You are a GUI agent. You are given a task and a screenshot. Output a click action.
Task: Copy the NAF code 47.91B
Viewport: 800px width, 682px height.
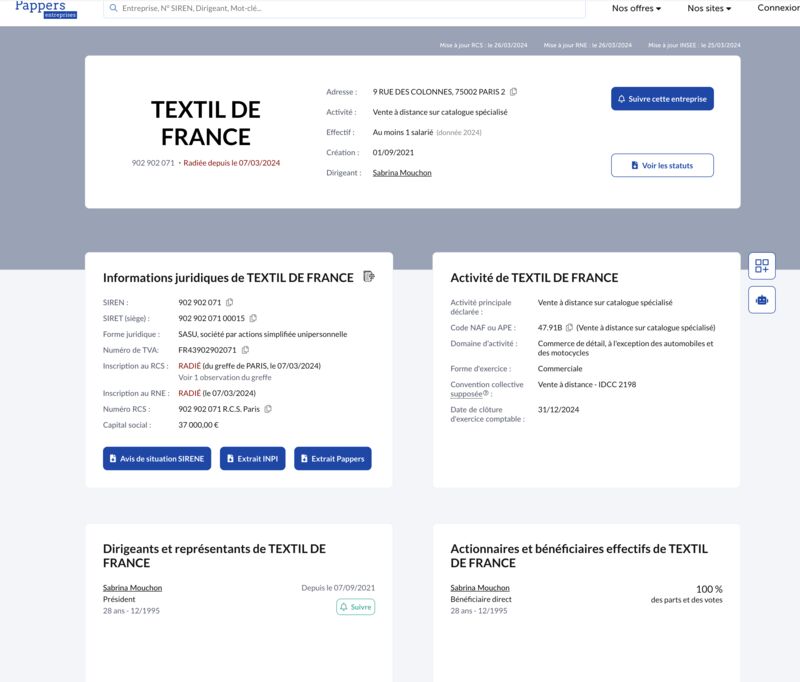569,327
